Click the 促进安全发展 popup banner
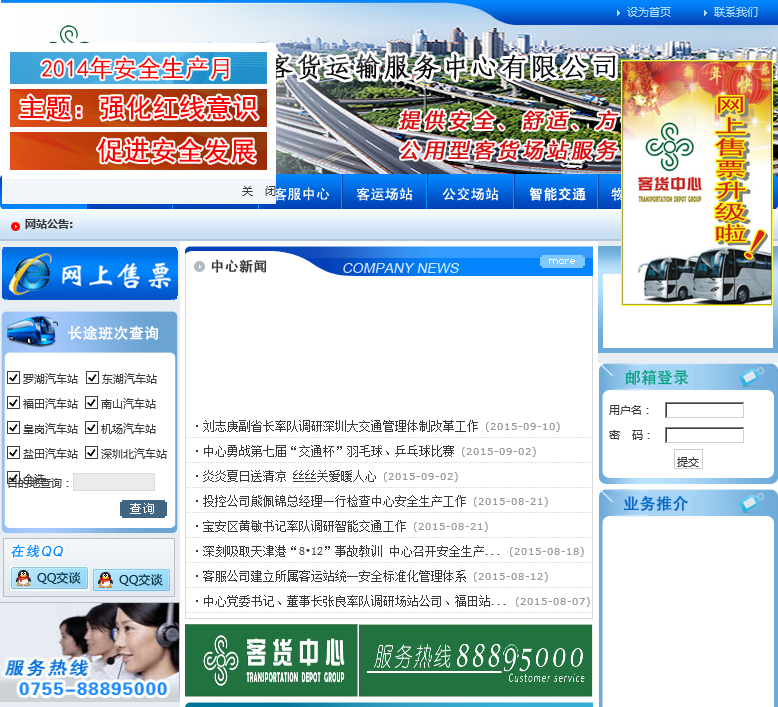 138,151
